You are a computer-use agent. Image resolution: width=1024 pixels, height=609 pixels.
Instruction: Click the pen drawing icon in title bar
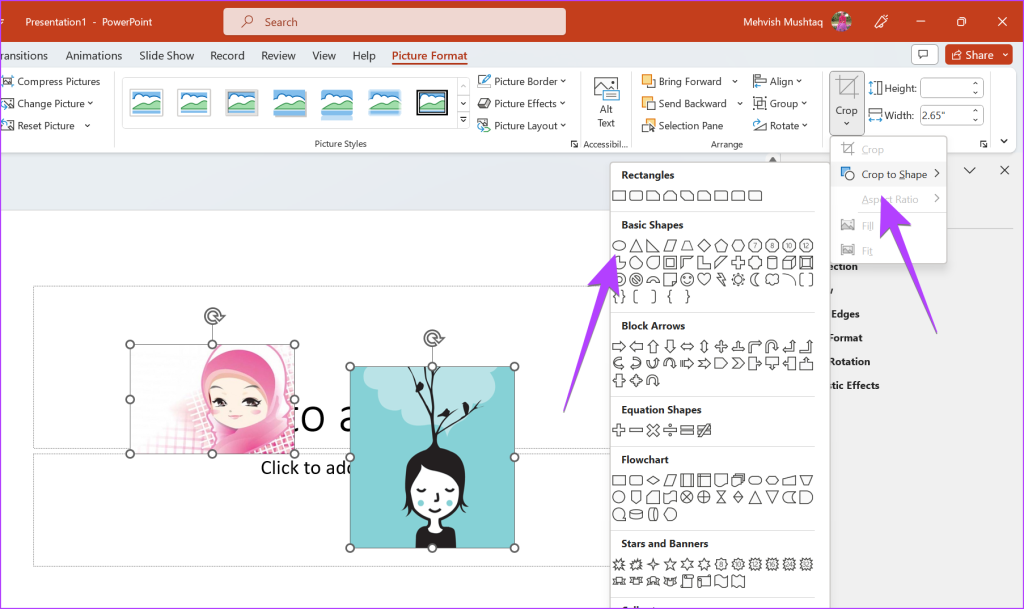tap(881, 22)
